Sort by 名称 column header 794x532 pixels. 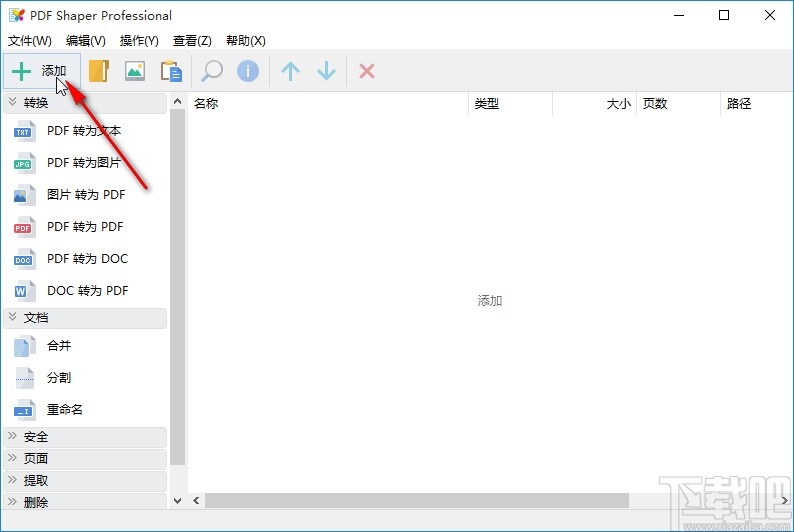tap(328, 104)
